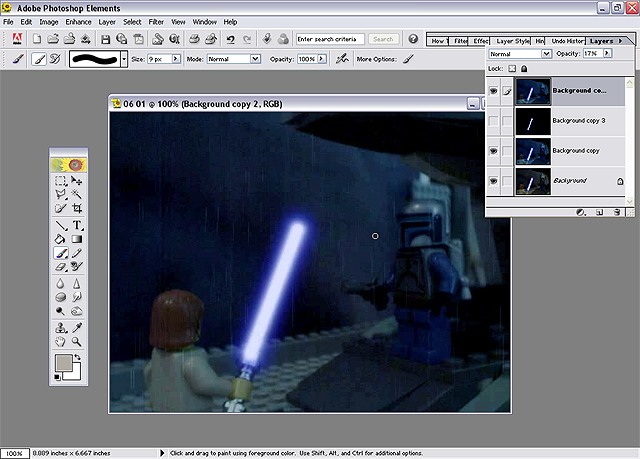
Task: Click the Print icon in shortcuts bar
Action: pyautogui.click(x=194, y=39)
